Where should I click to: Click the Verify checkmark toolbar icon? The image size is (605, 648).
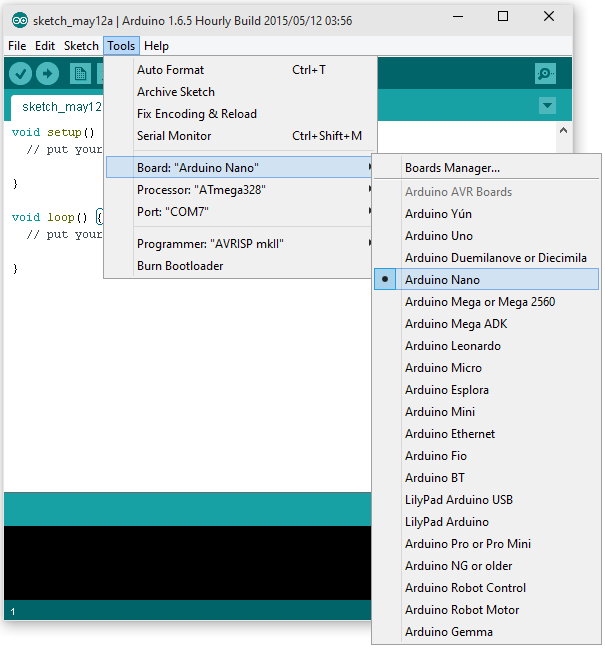(x=20, y=73)
